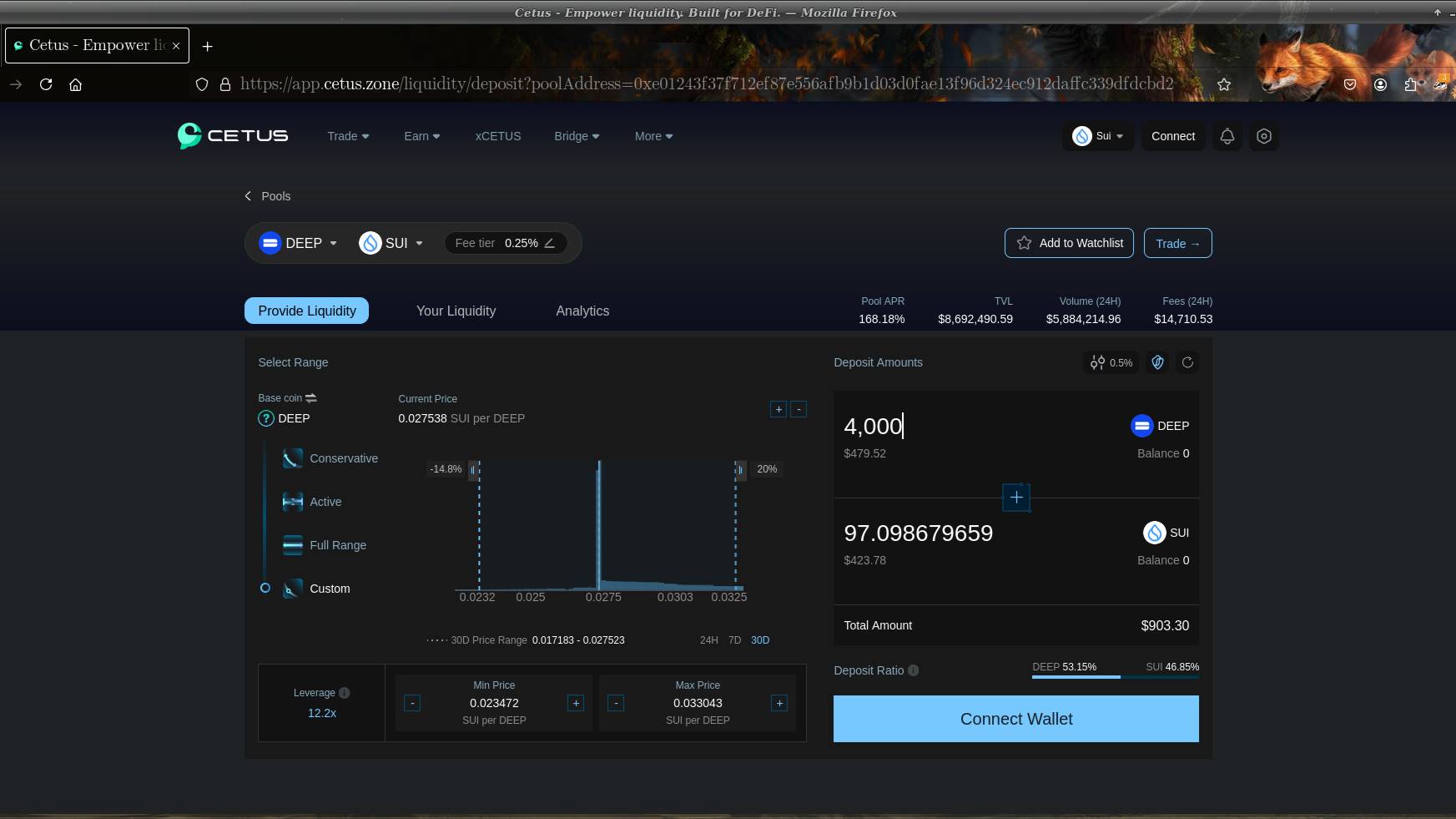The height and width of the screenshot is (819, 1456).
Task: Click the tracking protection shield icon
Action: pos(201,84)
